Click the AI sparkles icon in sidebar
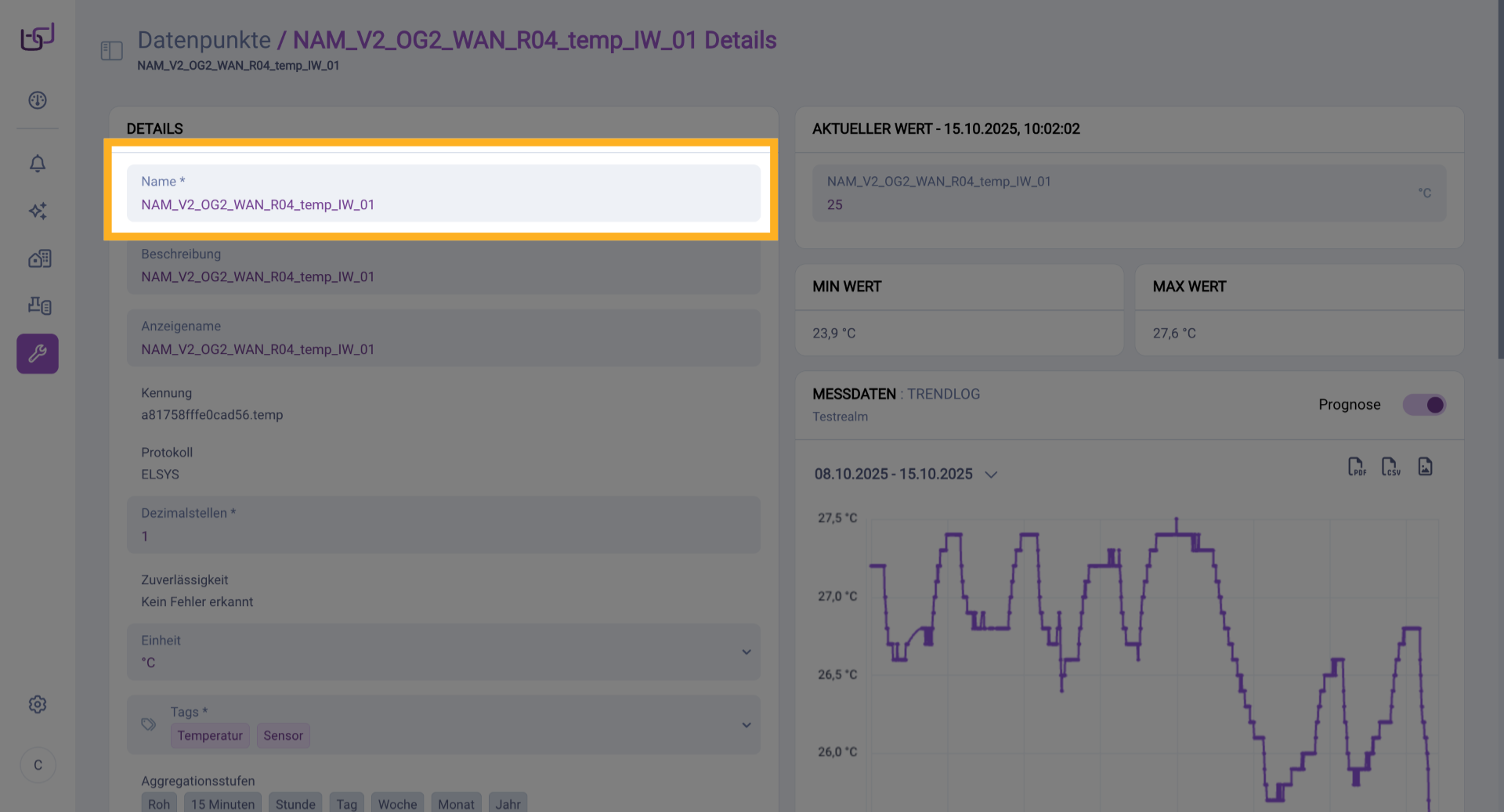The height and width of the screenshot is (812, 1504). tap(38, 211)
